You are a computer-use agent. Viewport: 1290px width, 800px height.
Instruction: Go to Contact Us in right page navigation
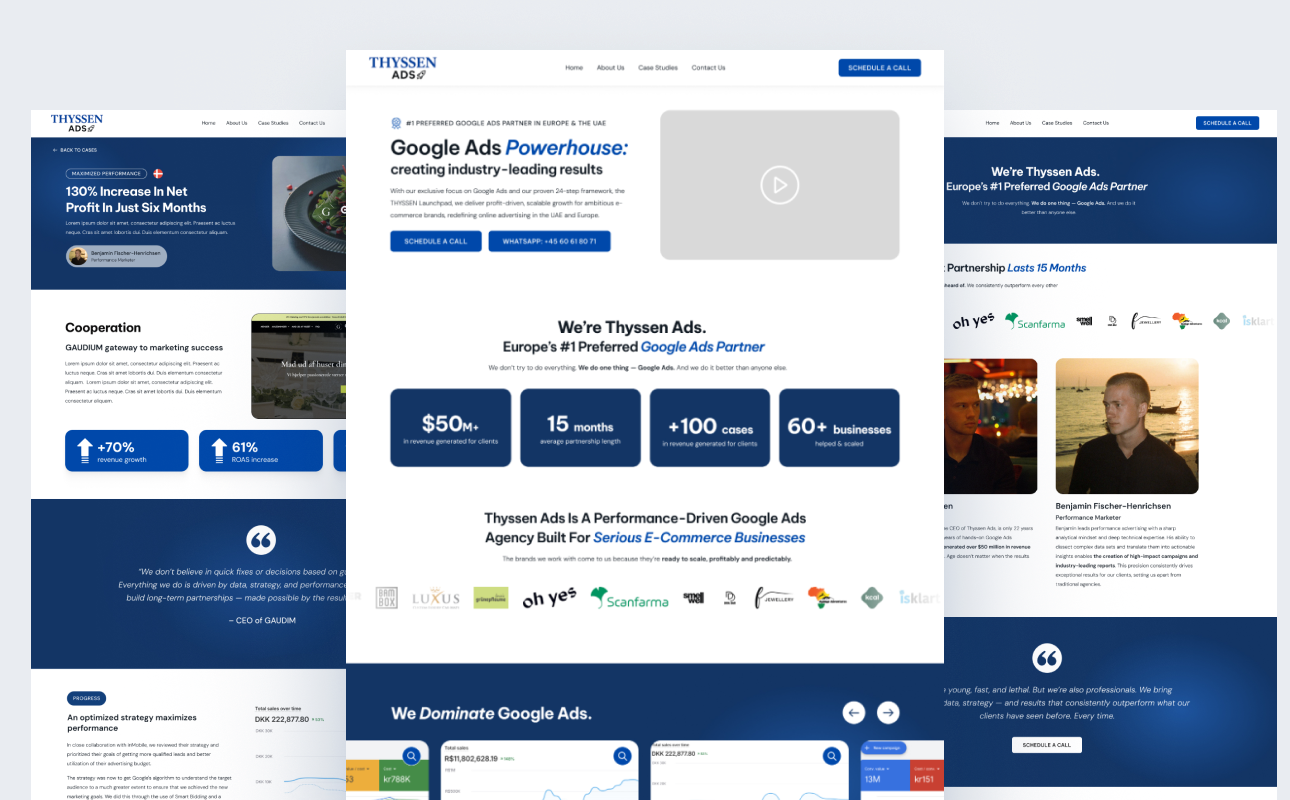pyautogui.click(x=1096, y=123)
